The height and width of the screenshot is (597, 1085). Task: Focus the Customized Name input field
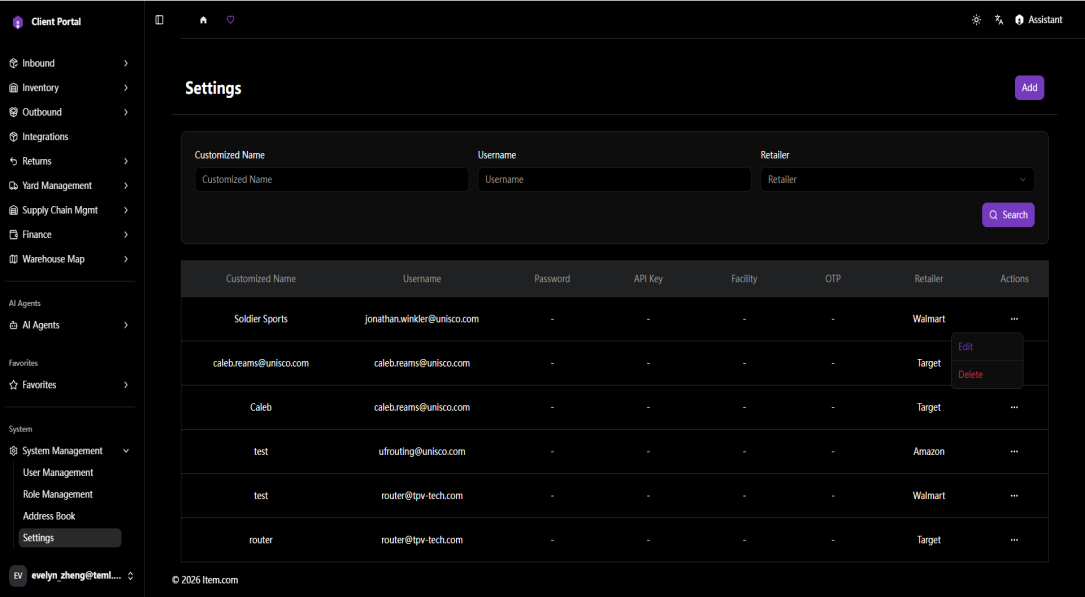(x=331, y=180)
